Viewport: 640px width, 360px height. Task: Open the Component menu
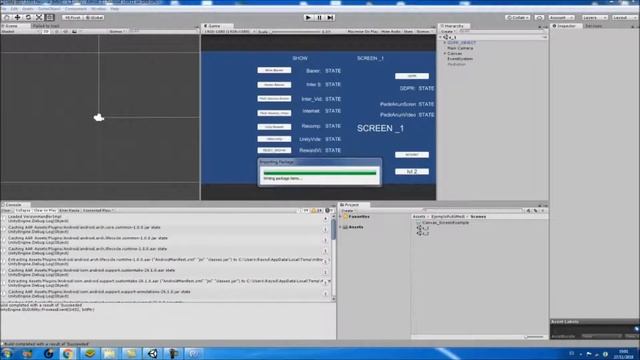[76, 9]
